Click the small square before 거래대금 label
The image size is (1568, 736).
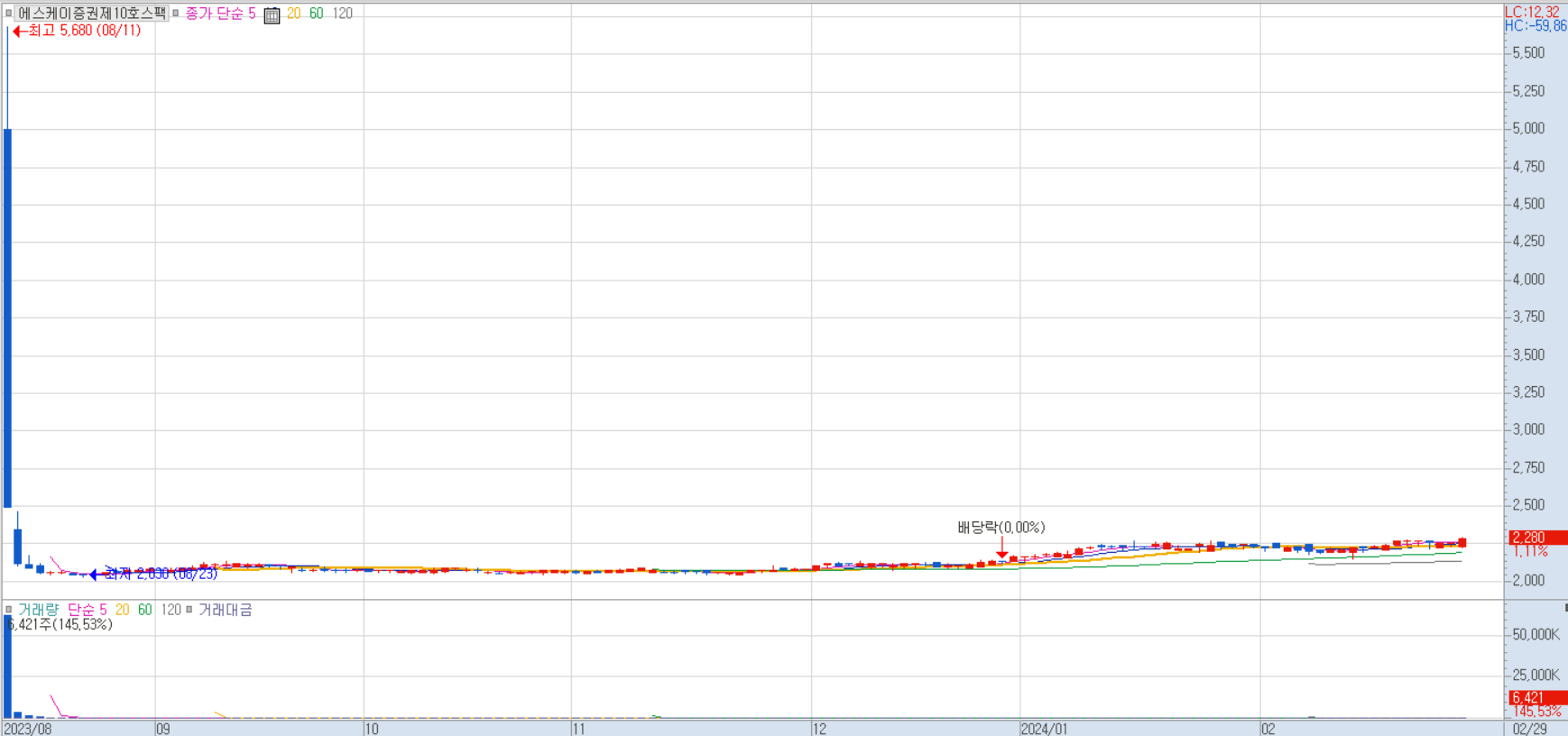tap(189, 610)
